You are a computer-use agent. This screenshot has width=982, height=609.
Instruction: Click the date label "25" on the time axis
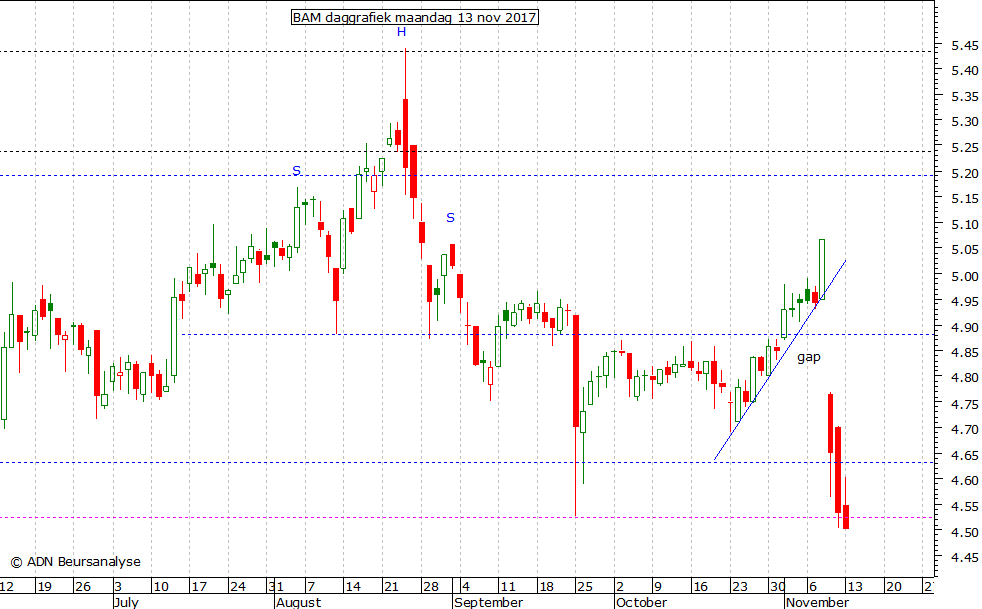tap(585, 587)
